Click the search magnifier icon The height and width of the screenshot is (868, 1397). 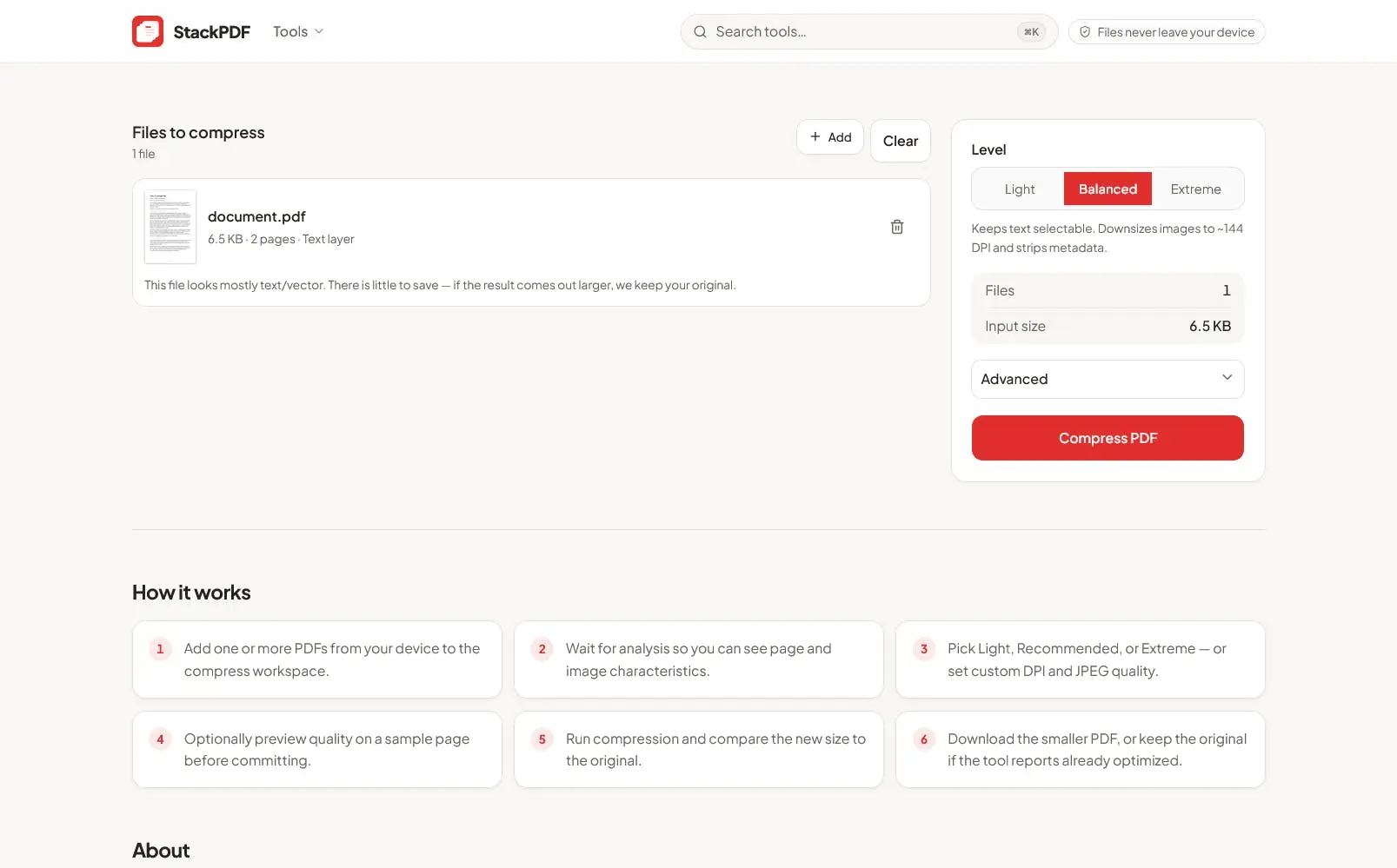pos(700,32)
